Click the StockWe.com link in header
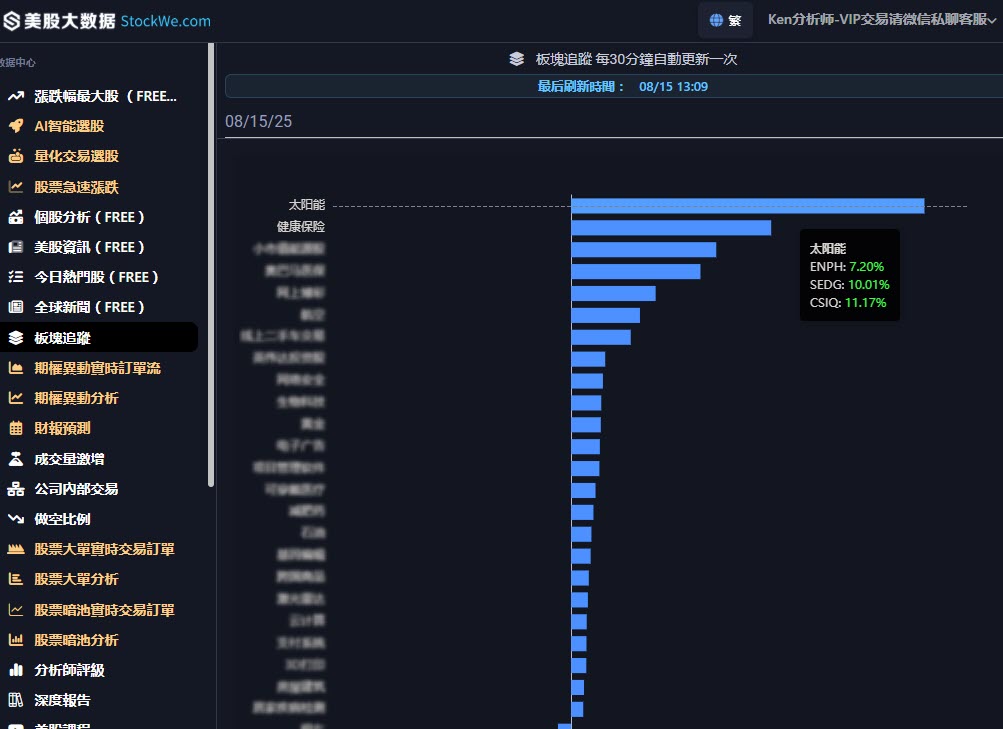This screenshot has width=1003, height=729. 165,21
